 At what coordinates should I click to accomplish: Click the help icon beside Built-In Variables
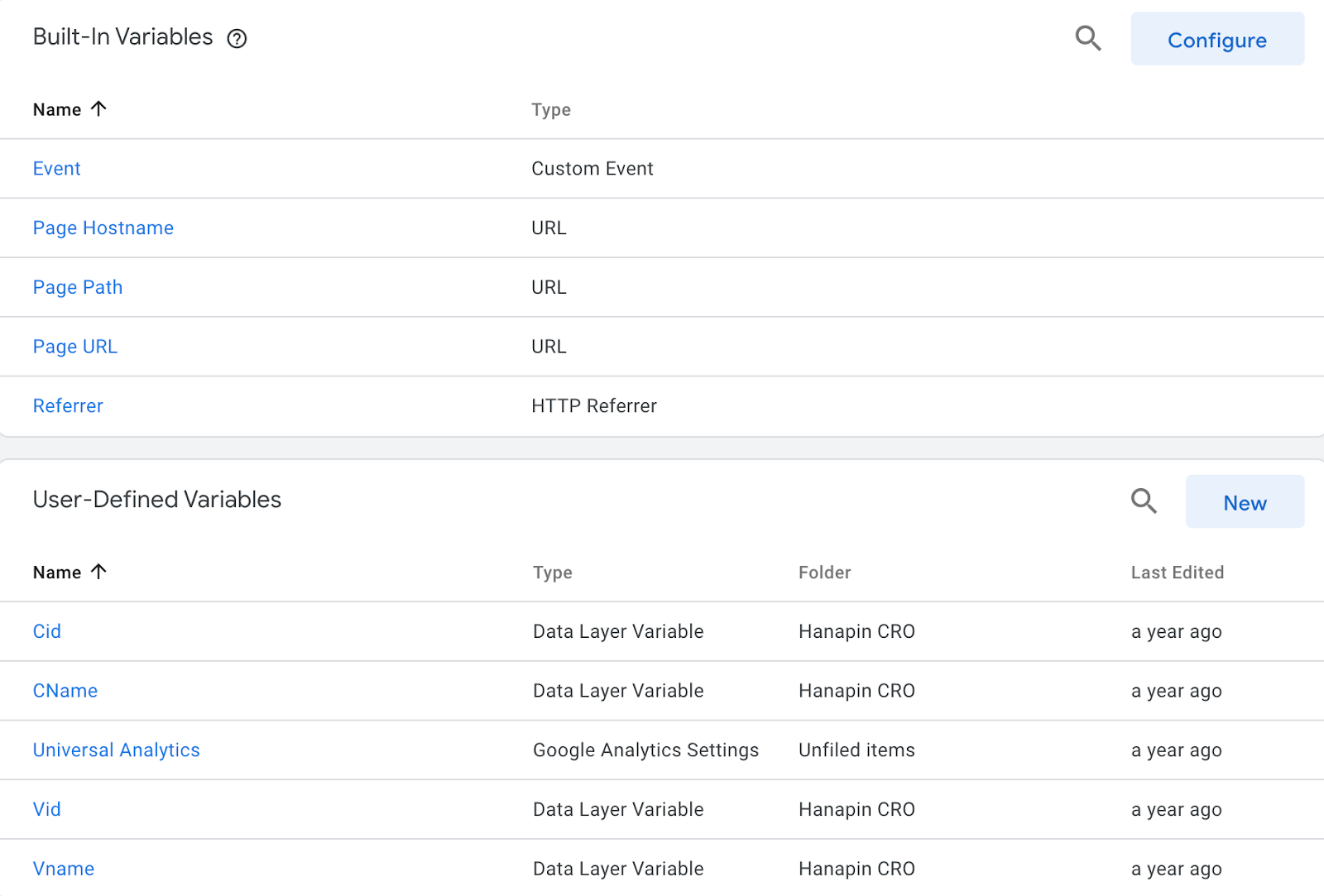(237, 39)
